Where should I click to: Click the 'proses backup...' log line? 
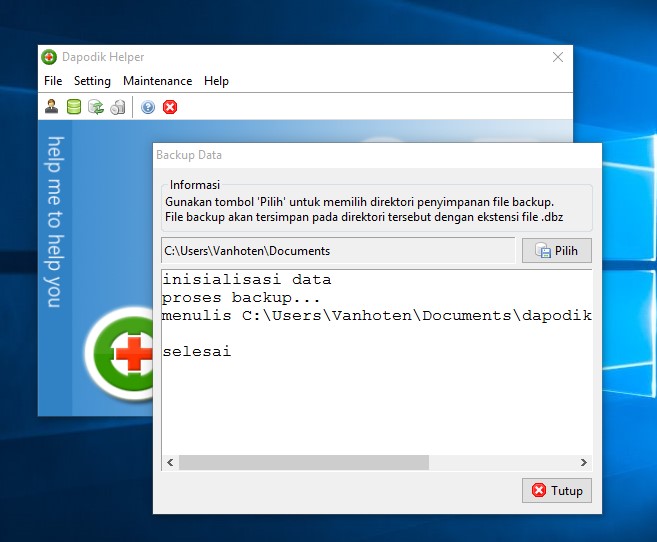click(x=241, y=298)
